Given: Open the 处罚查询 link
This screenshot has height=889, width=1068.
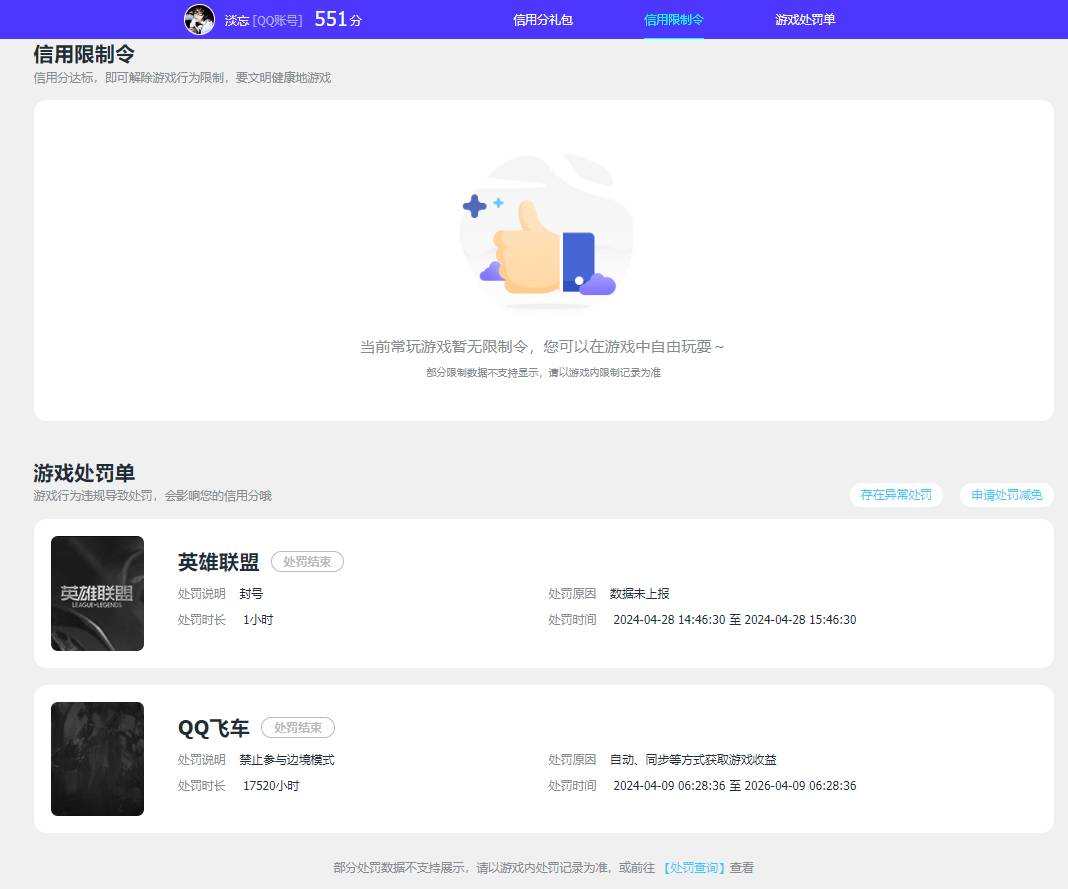Looking at the screenshot, I should click(693, 867).
